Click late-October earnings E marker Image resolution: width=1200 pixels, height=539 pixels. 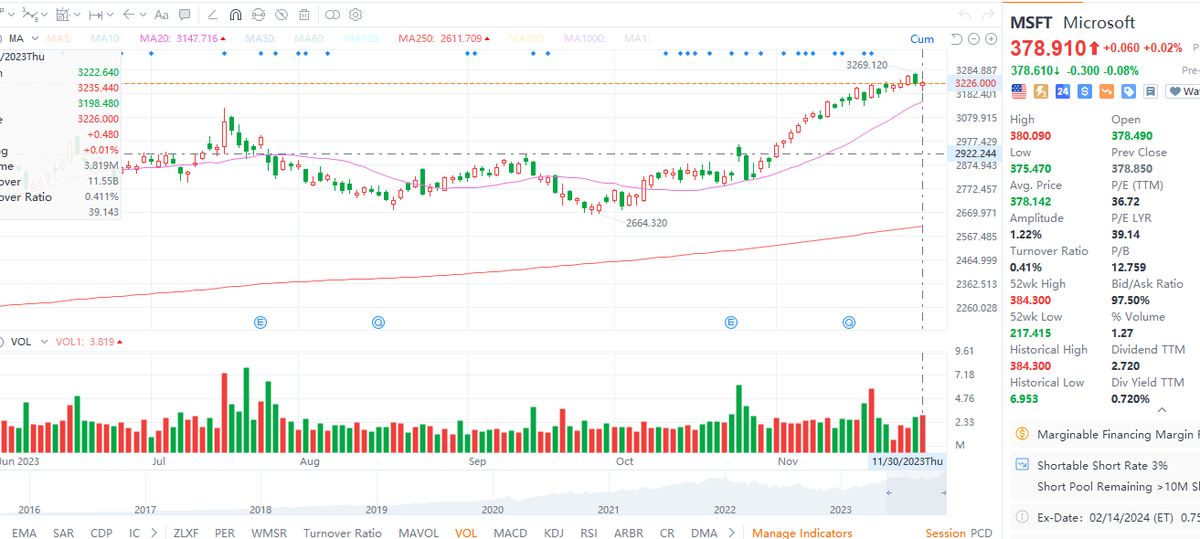pos(731,322)
